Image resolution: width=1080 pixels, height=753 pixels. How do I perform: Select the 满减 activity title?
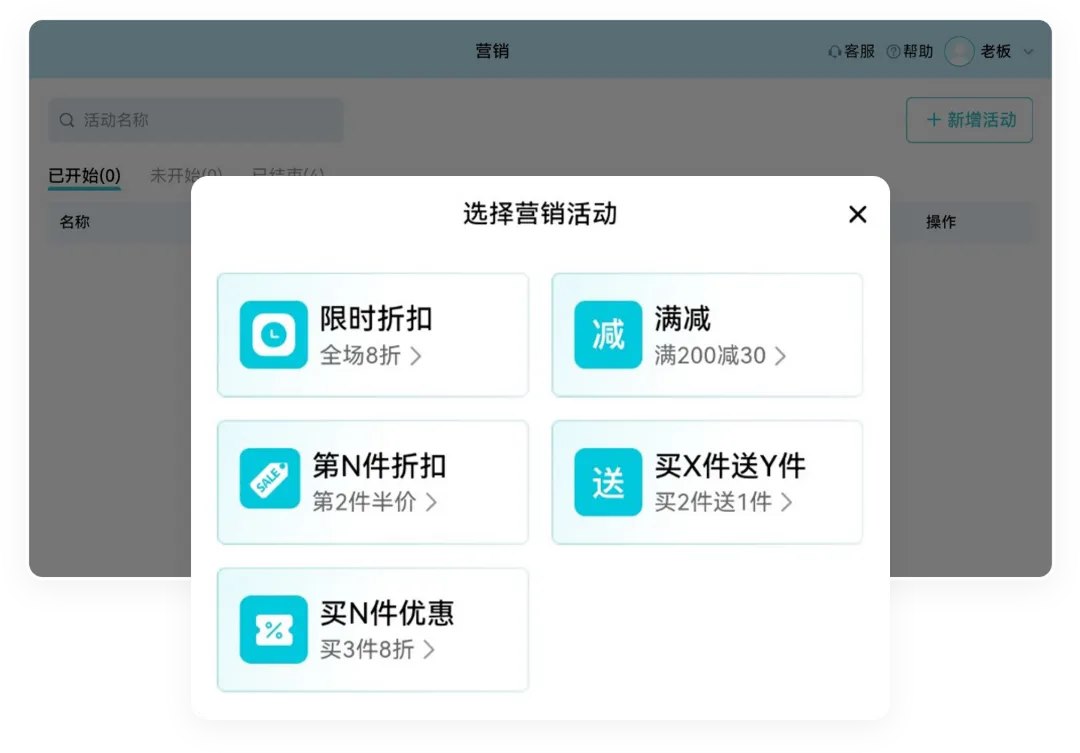pos(682,319)
